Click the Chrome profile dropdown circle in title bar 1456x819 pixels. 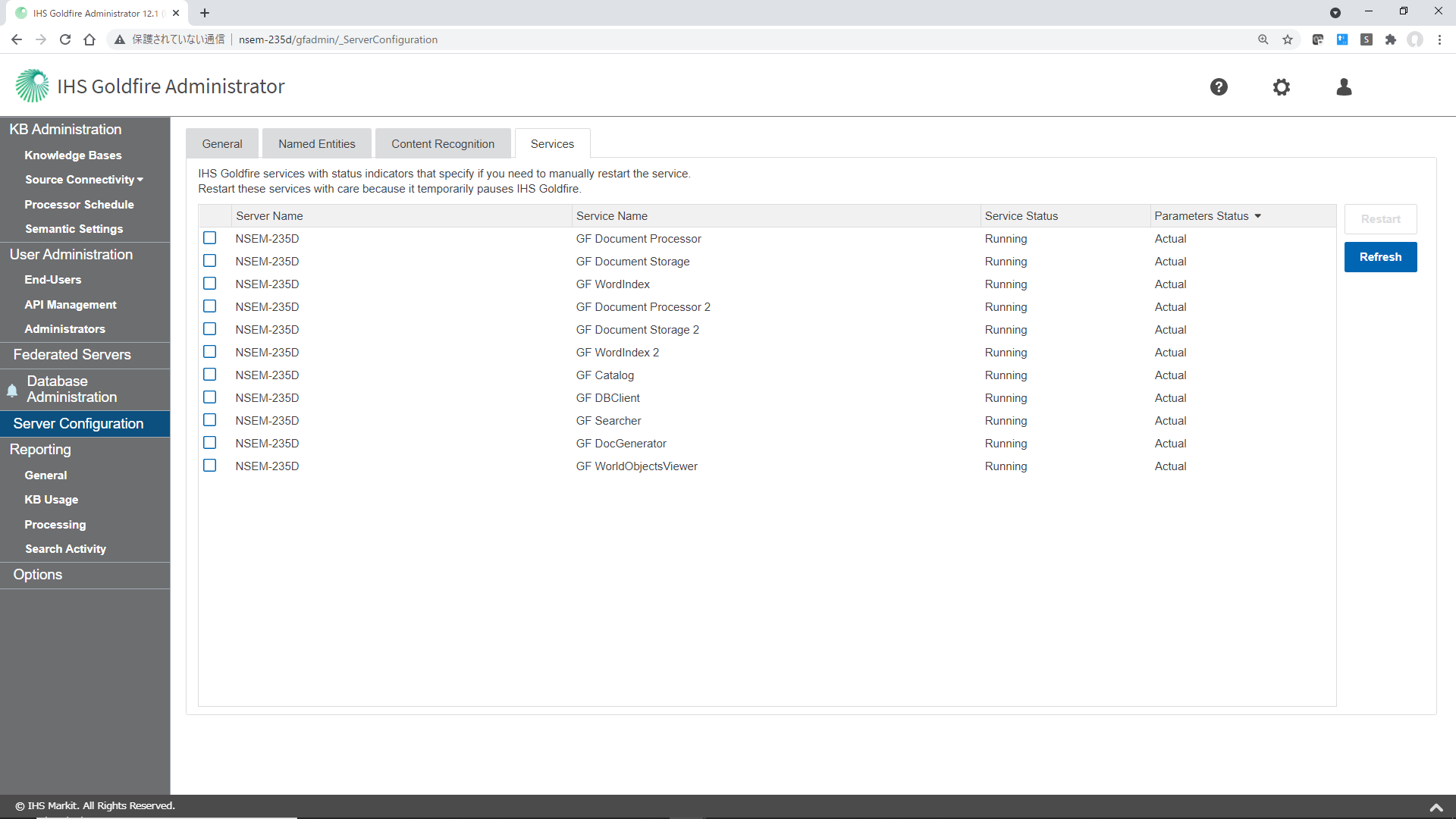tap(1335, 13)
